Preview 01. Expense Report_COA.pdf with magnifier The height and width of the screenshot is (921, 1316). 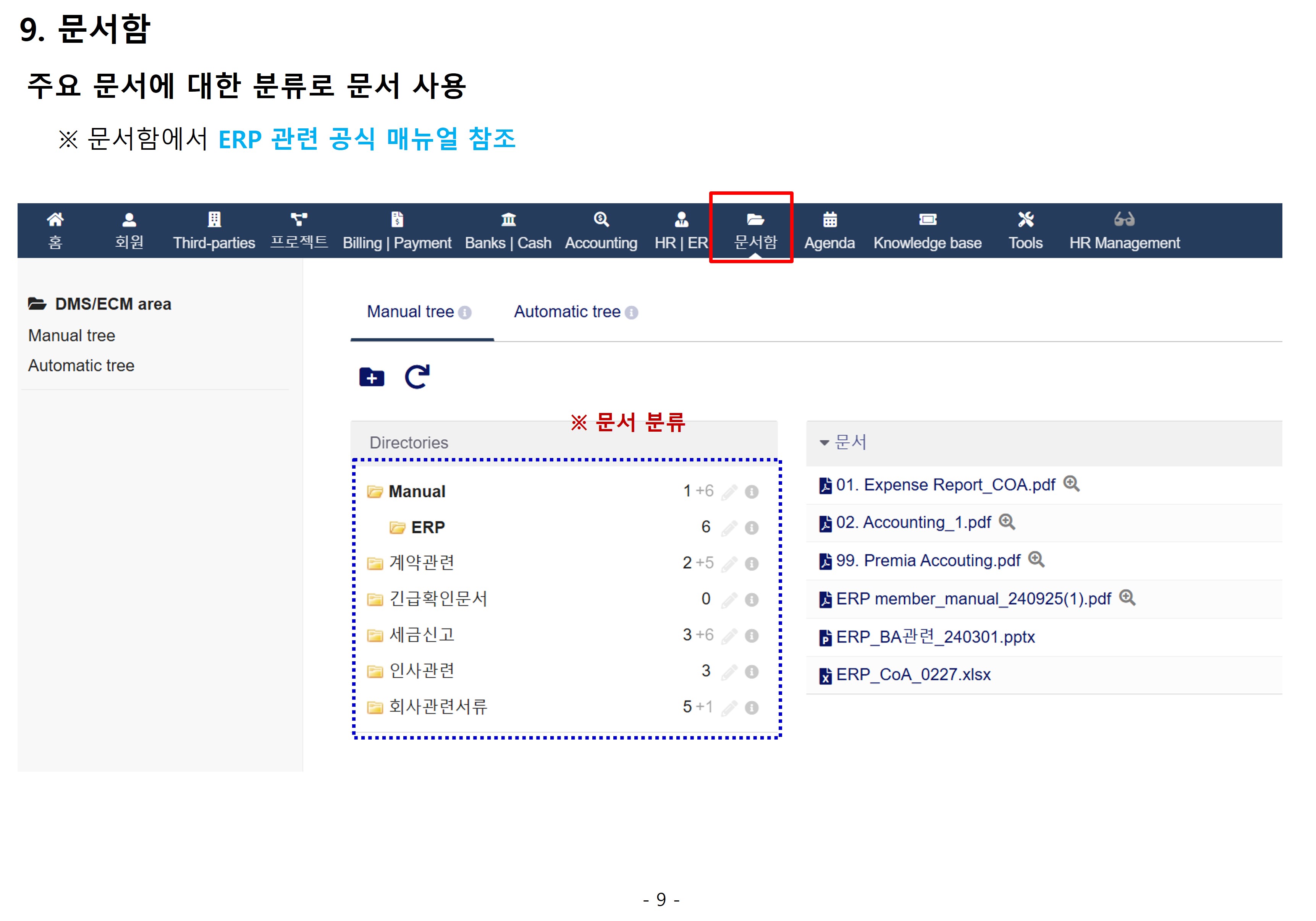pos(1071,484)
